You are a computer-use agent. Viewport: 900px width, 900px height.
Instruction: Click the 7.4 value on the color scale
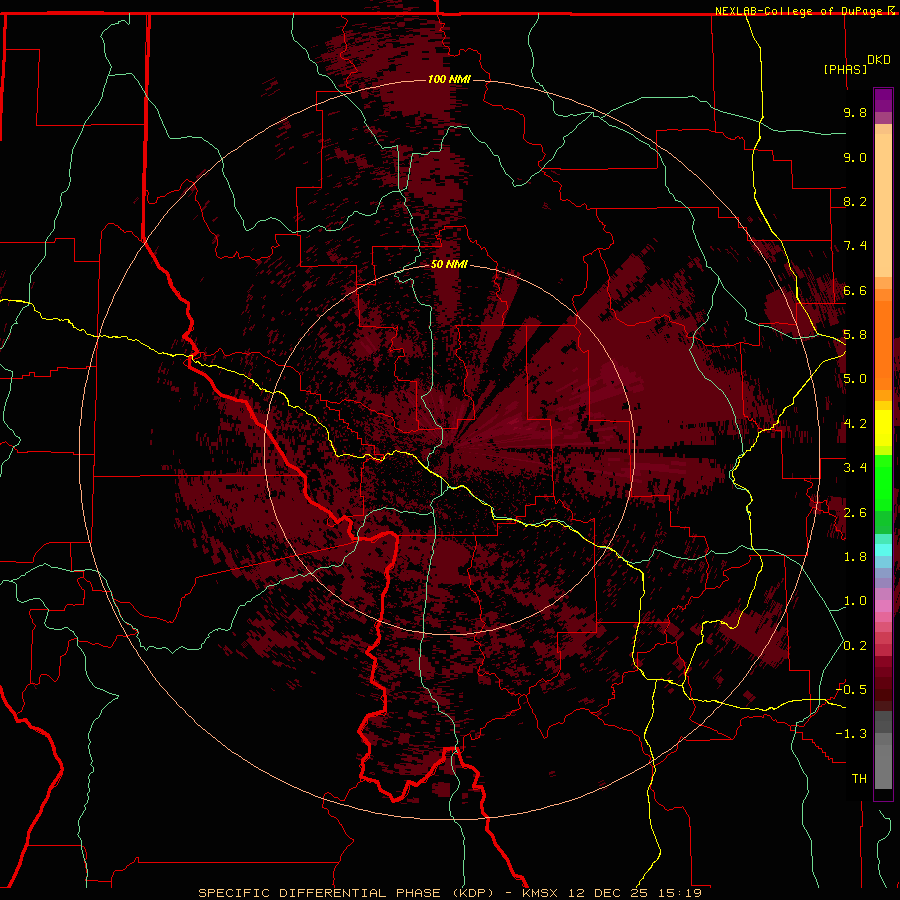coord(855,246)
